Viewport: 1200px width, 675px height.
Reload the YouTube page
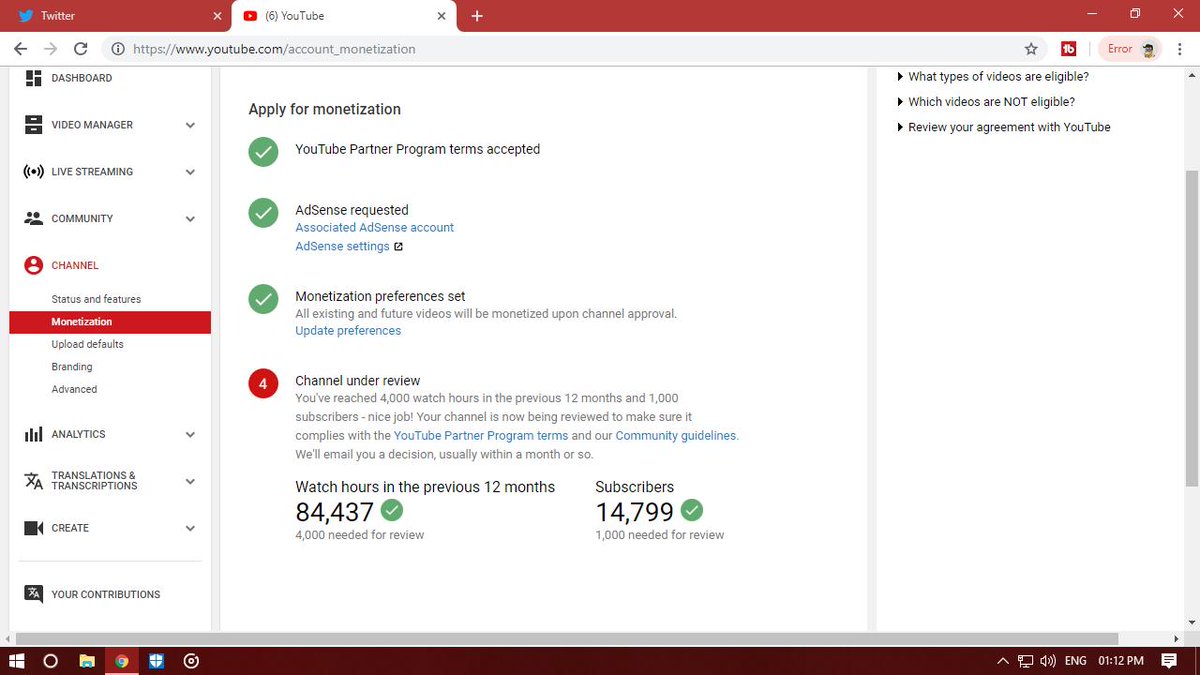(x=80, y=49)
